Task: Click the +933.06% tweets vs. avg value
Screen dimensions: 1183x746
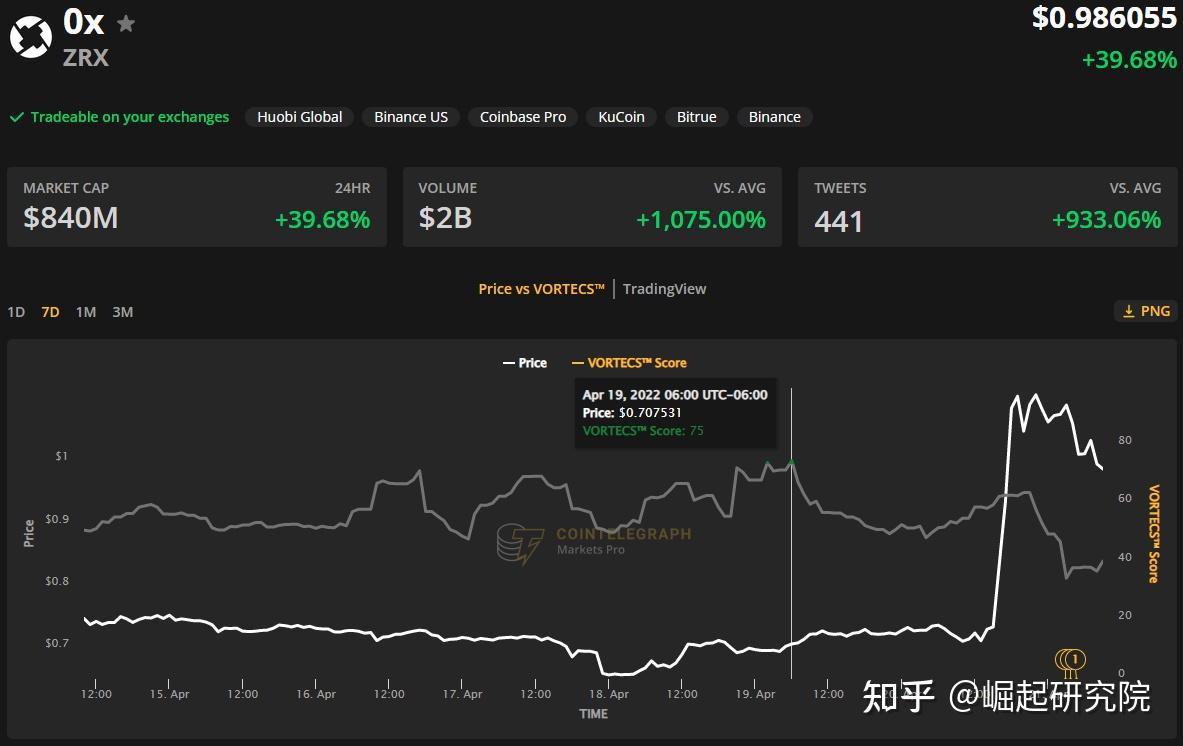Action: 1107,220
